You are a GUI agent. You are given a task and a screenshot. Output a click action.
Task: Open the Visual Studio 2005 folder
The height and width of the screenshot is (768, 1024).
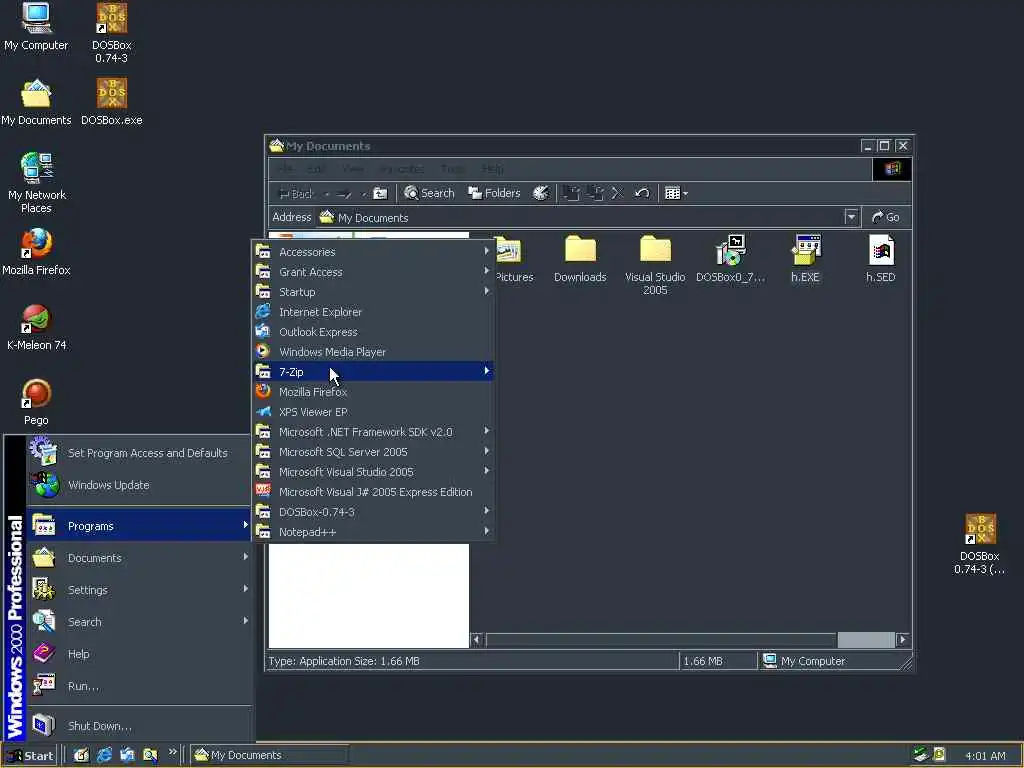click(x=655, y=265)
